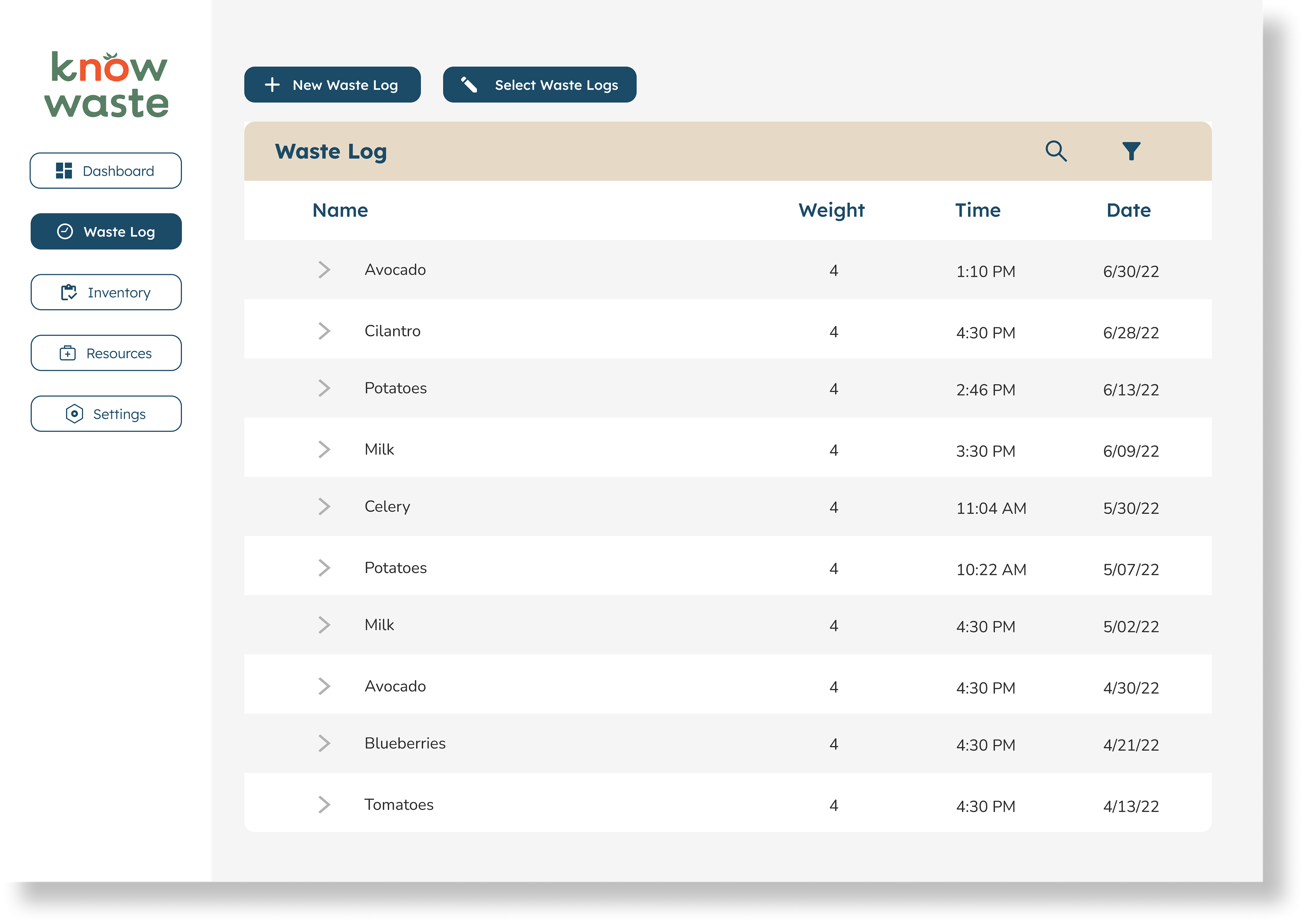Open the Inventory section
This screenshot has width=1305, height=924.
pyautogui.click(x=106, y=292)
